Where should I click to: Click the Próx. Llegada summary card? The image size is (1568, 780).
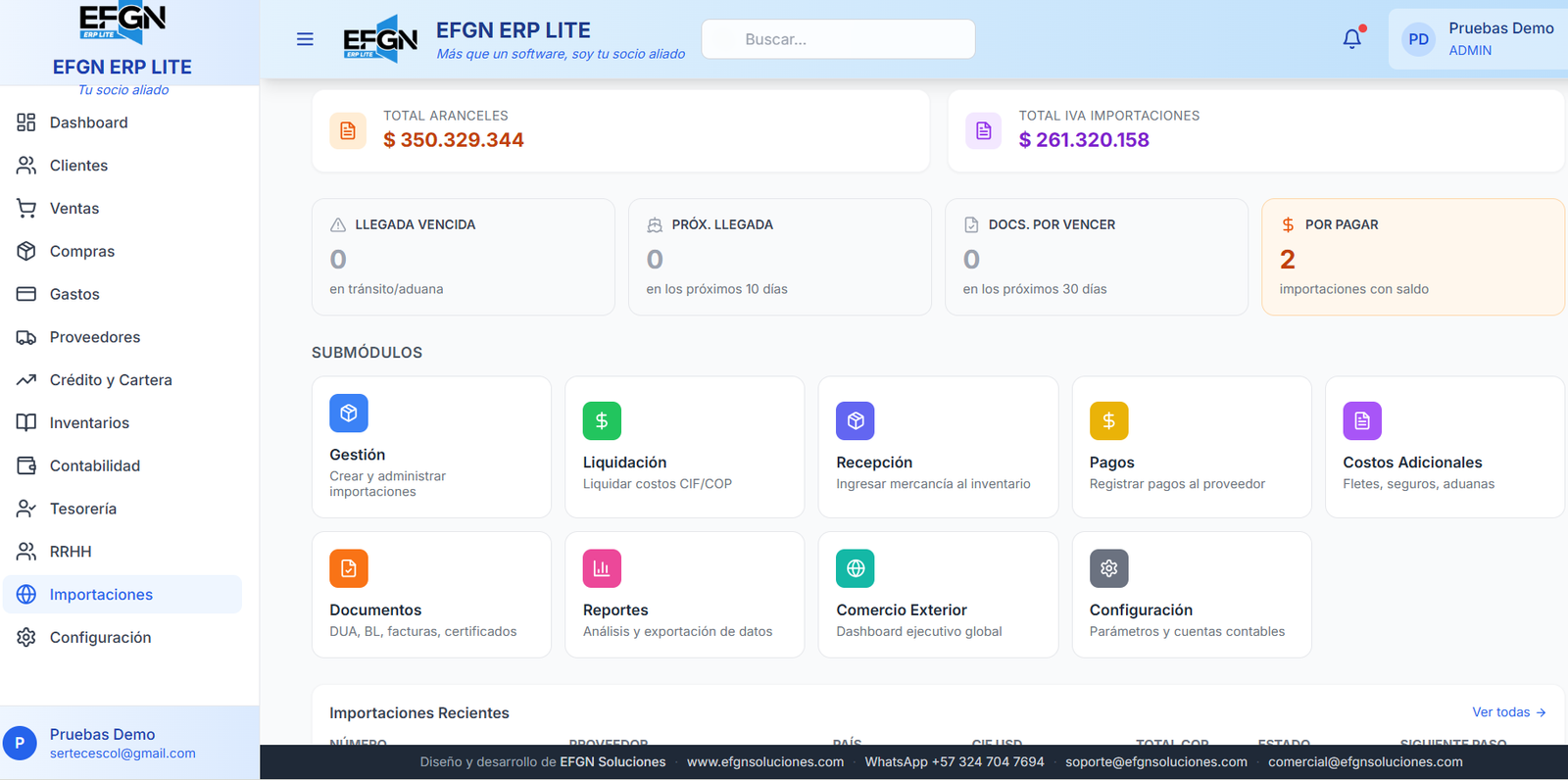(780, 257)
